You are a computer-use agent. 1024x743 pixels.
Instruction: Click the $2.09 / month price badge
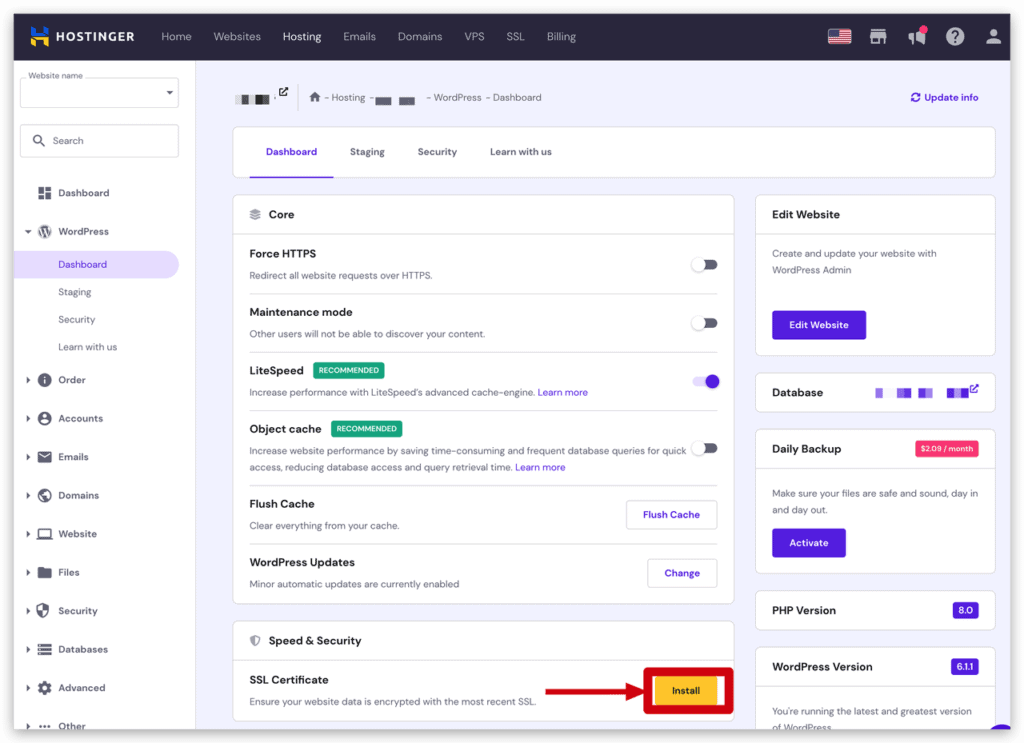pos(946,449)
